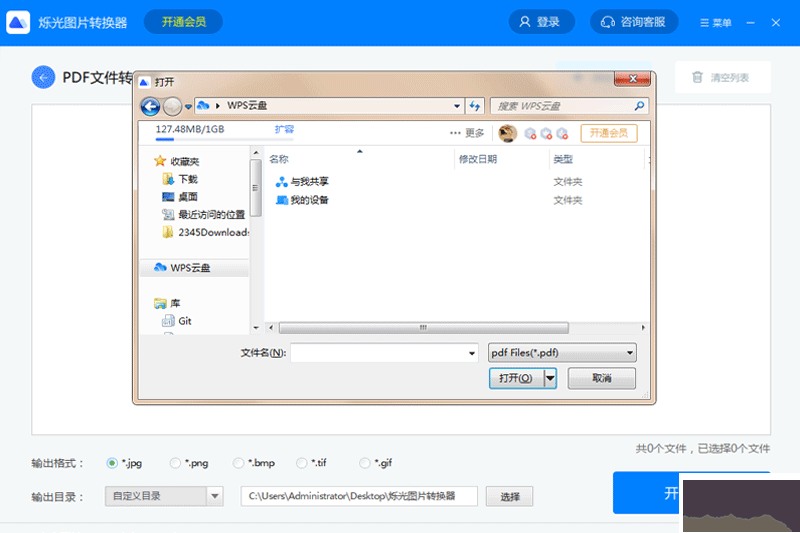
Task: Click the 取消 cancel button
Action: (x=602, y=378)
